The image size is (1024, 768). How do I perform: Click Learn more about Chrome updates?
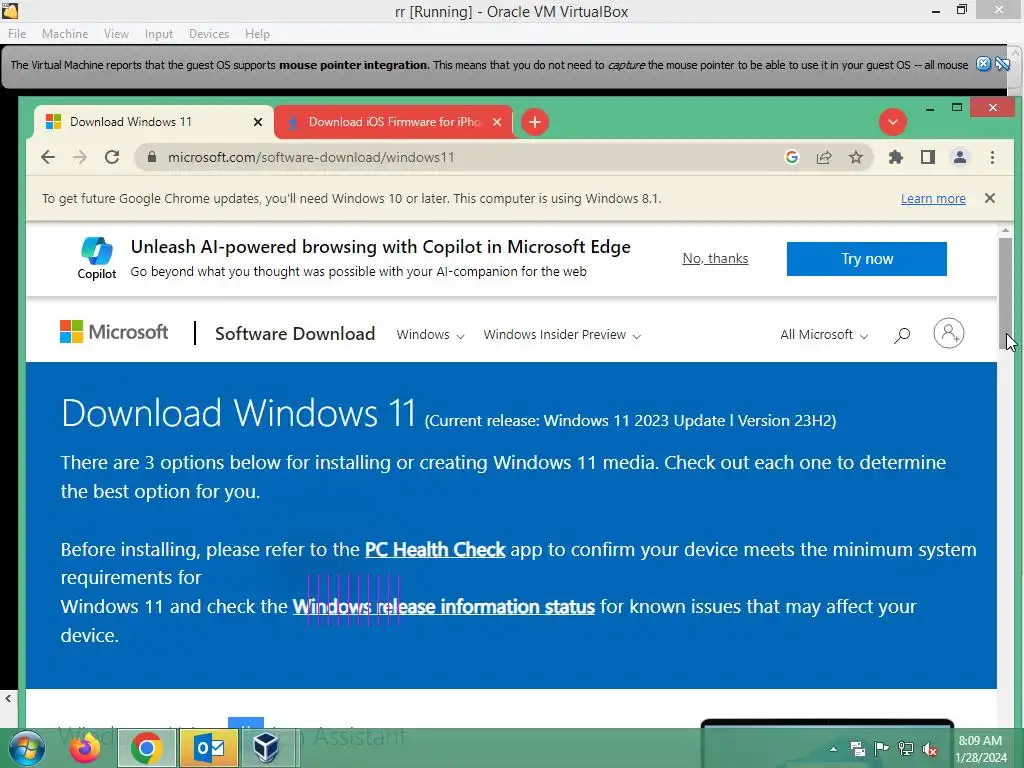coord(933,199)
